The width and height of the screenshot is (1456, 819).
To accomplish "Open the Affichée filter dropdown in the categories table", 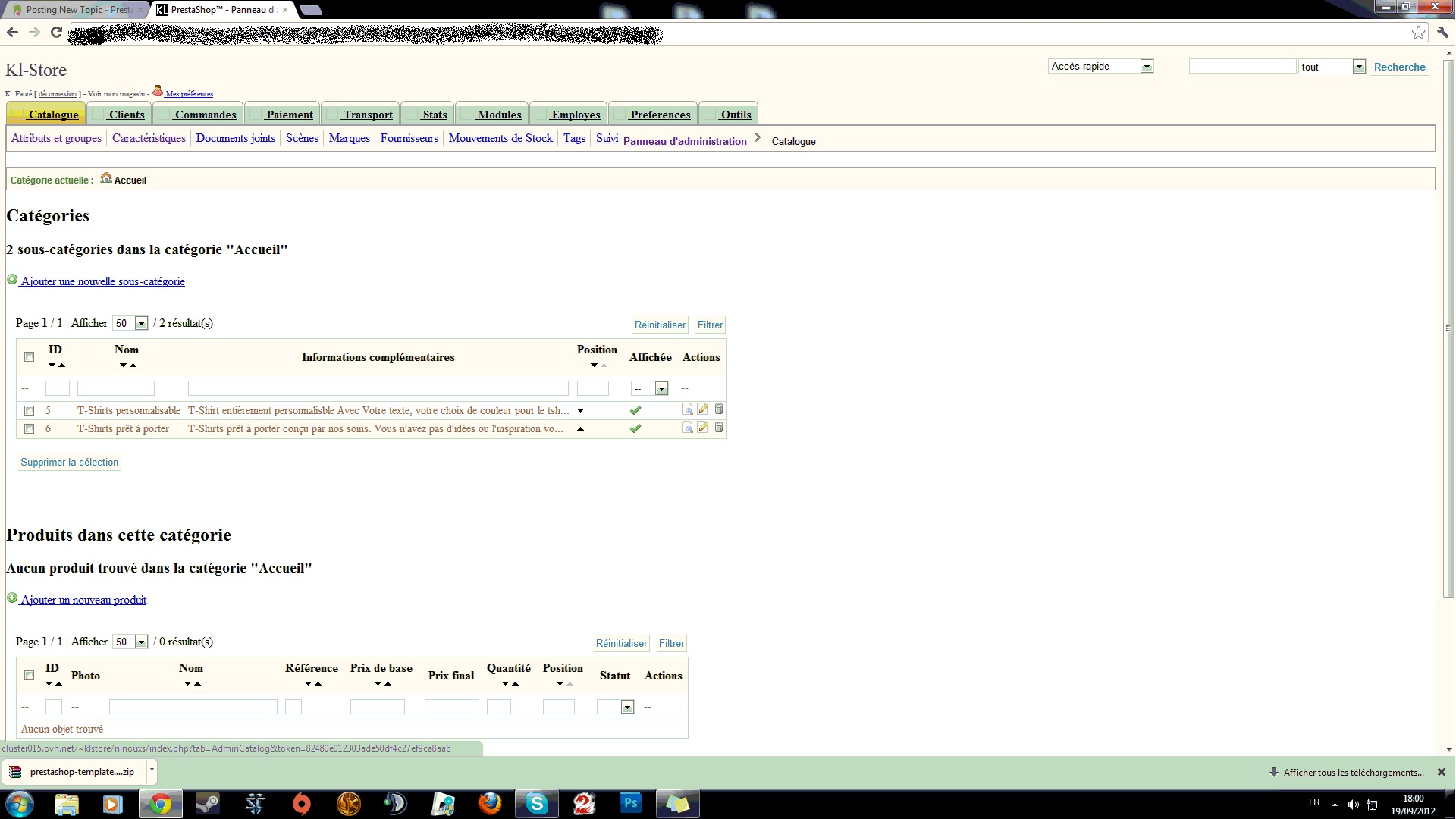I will click(661, 388).
